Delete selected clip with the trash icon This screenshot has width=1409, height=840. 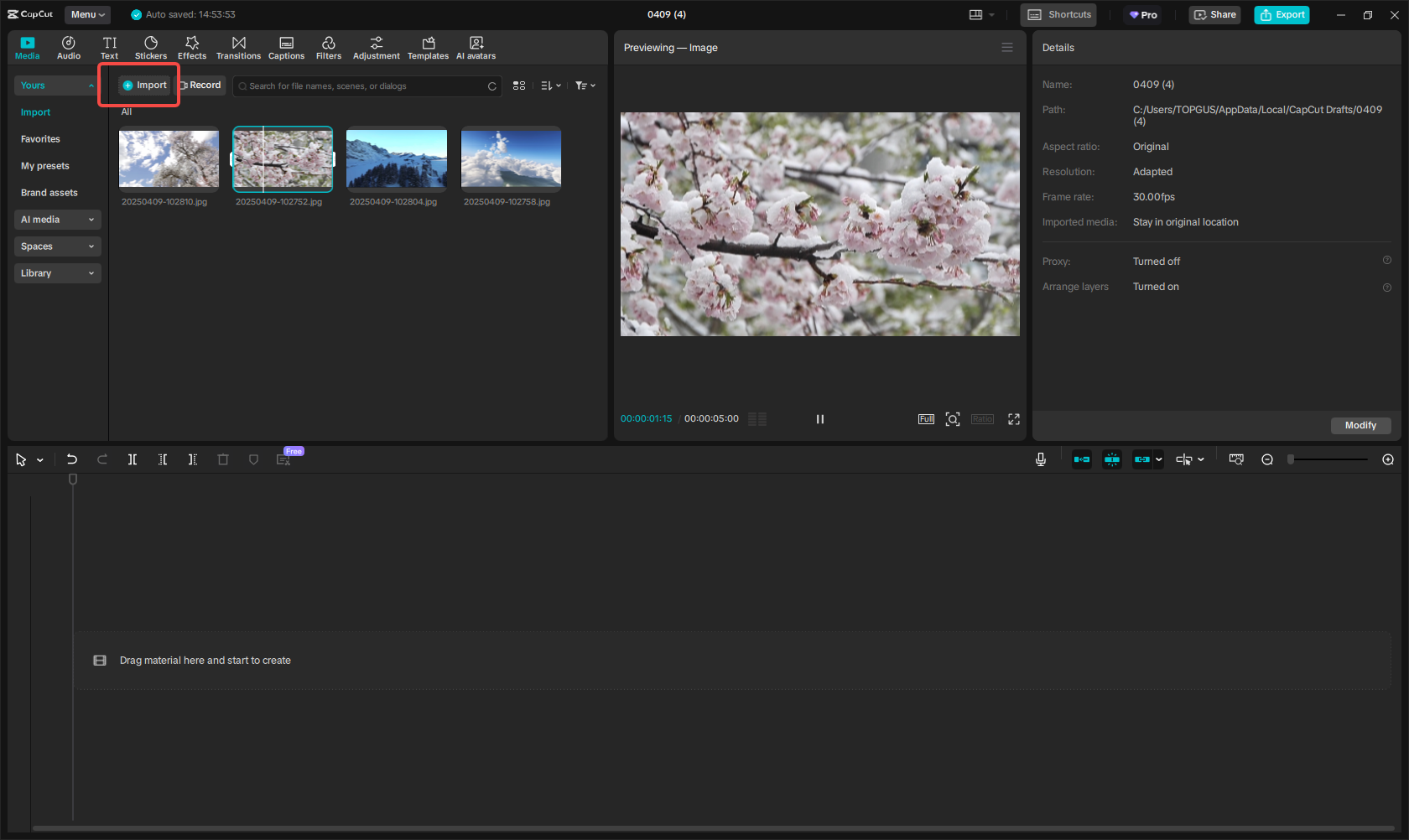point(223,459)
